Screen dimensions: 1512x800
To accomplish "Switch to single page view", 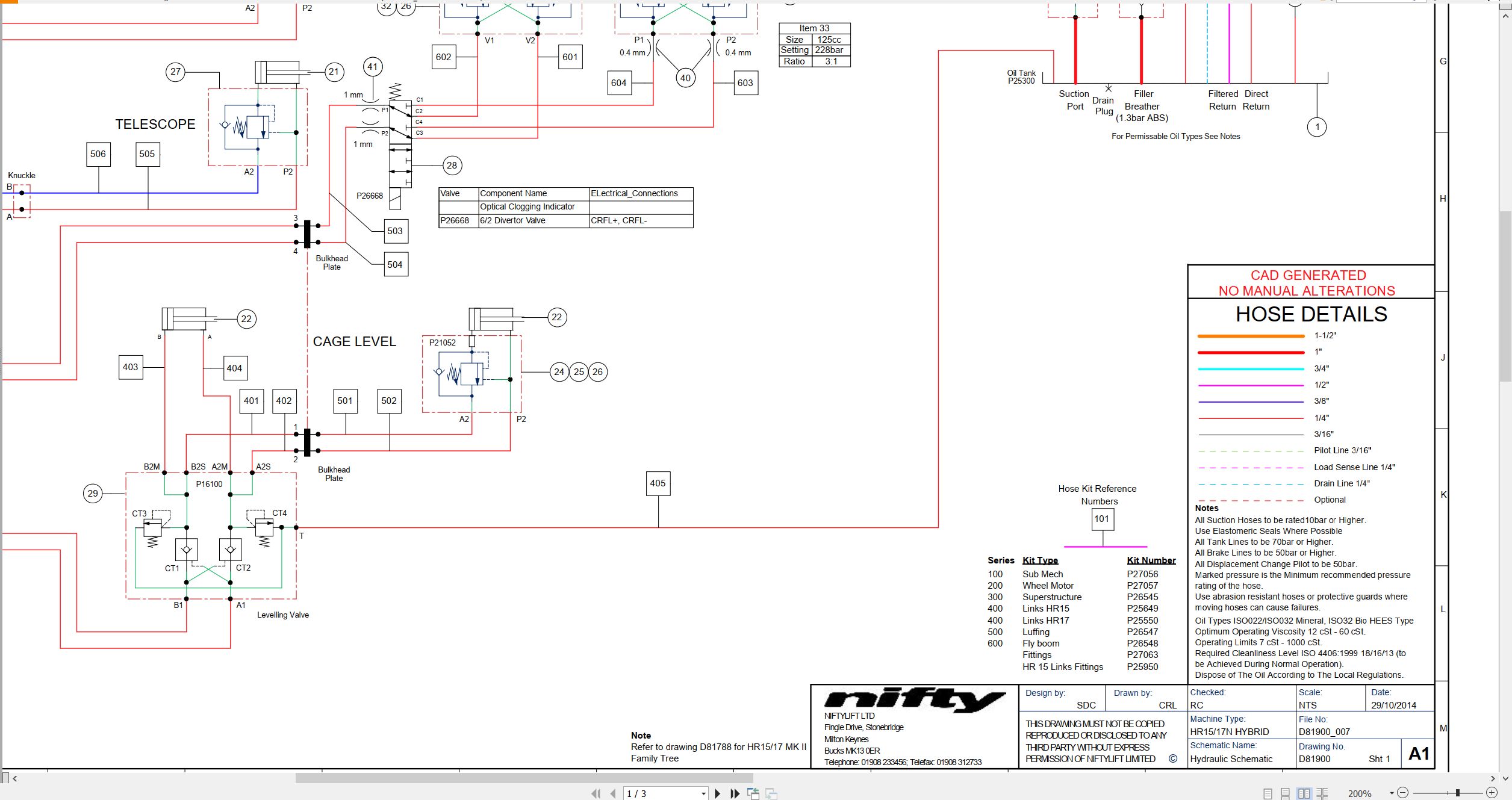I will (1268, 794).
